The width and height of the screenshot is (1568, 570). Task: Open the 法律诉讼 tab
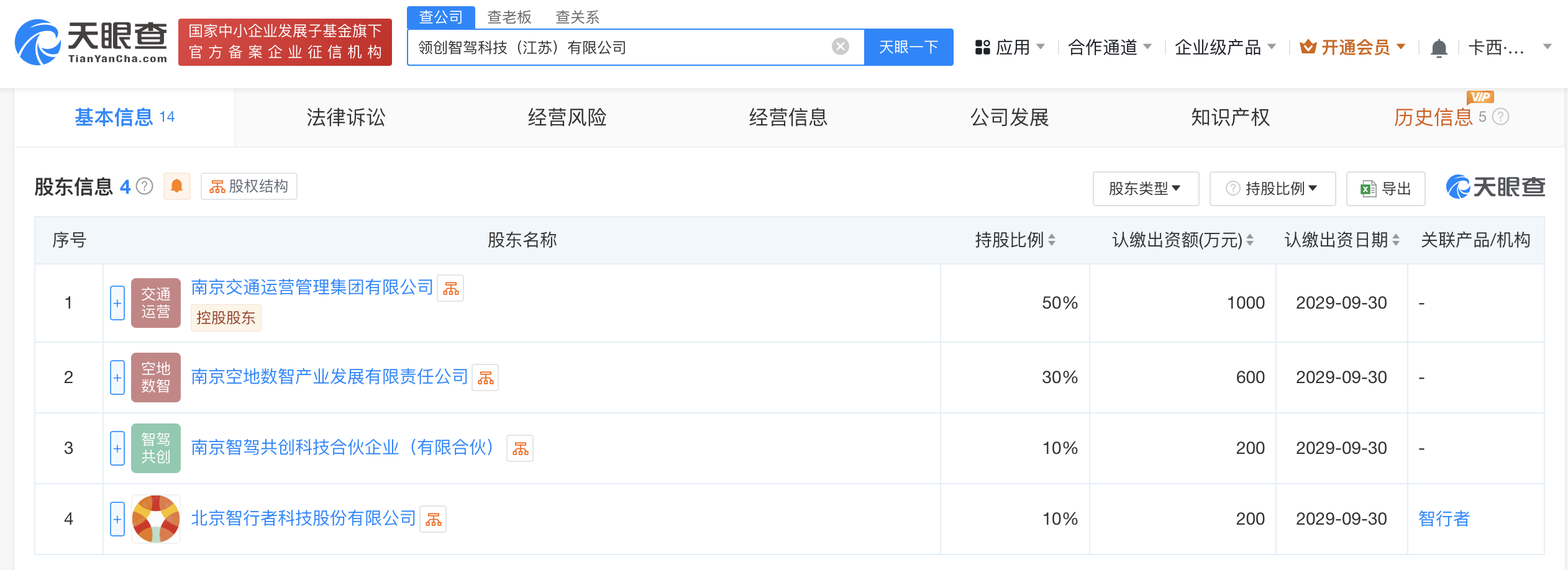tap(346, 117)
